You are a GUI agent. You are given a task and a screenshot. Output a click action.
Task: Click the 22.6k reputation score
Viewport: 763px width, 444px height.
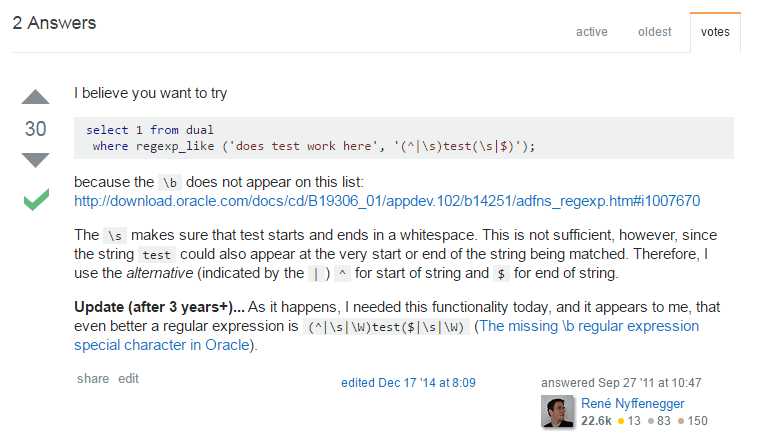(x=597, y=421)
